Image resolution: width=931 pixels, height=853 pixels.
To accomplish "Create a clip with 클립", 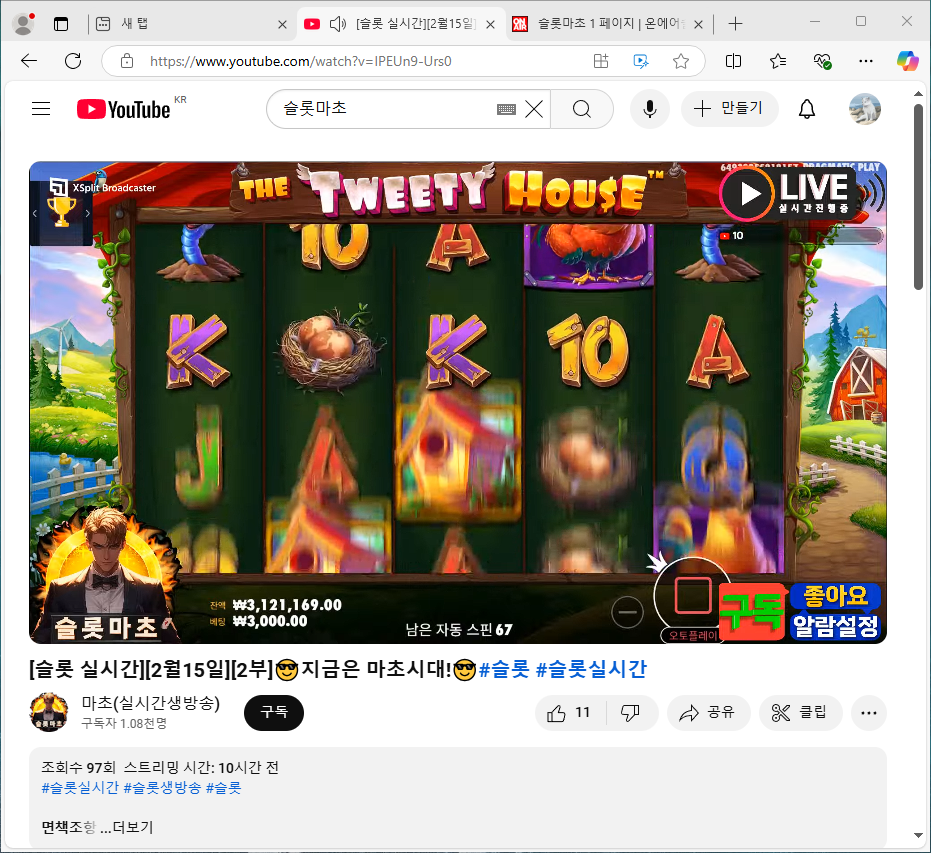I will (800, 713).
